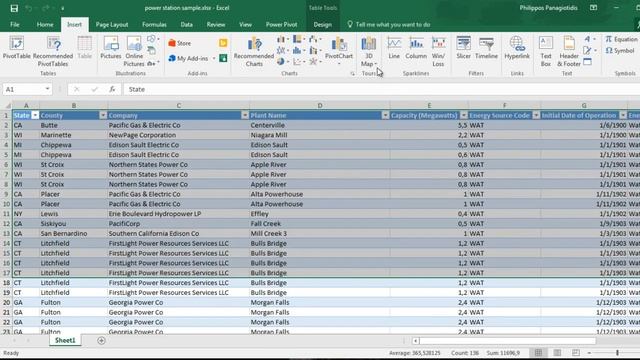Click the horizontal scrollbar left arrow
Screen dimensions: 640x360
pyautogui.click(x=416, y=340)
